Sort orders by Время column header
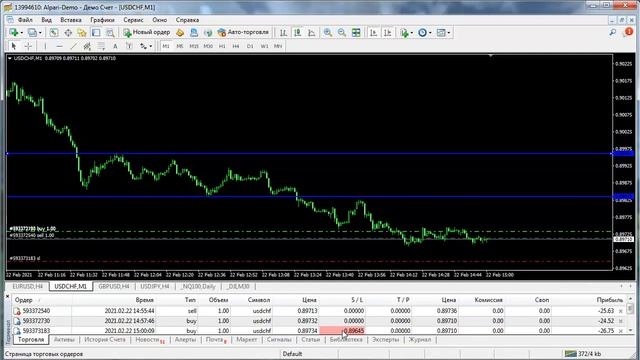The image size is (640, 360). tap(144, 300)
